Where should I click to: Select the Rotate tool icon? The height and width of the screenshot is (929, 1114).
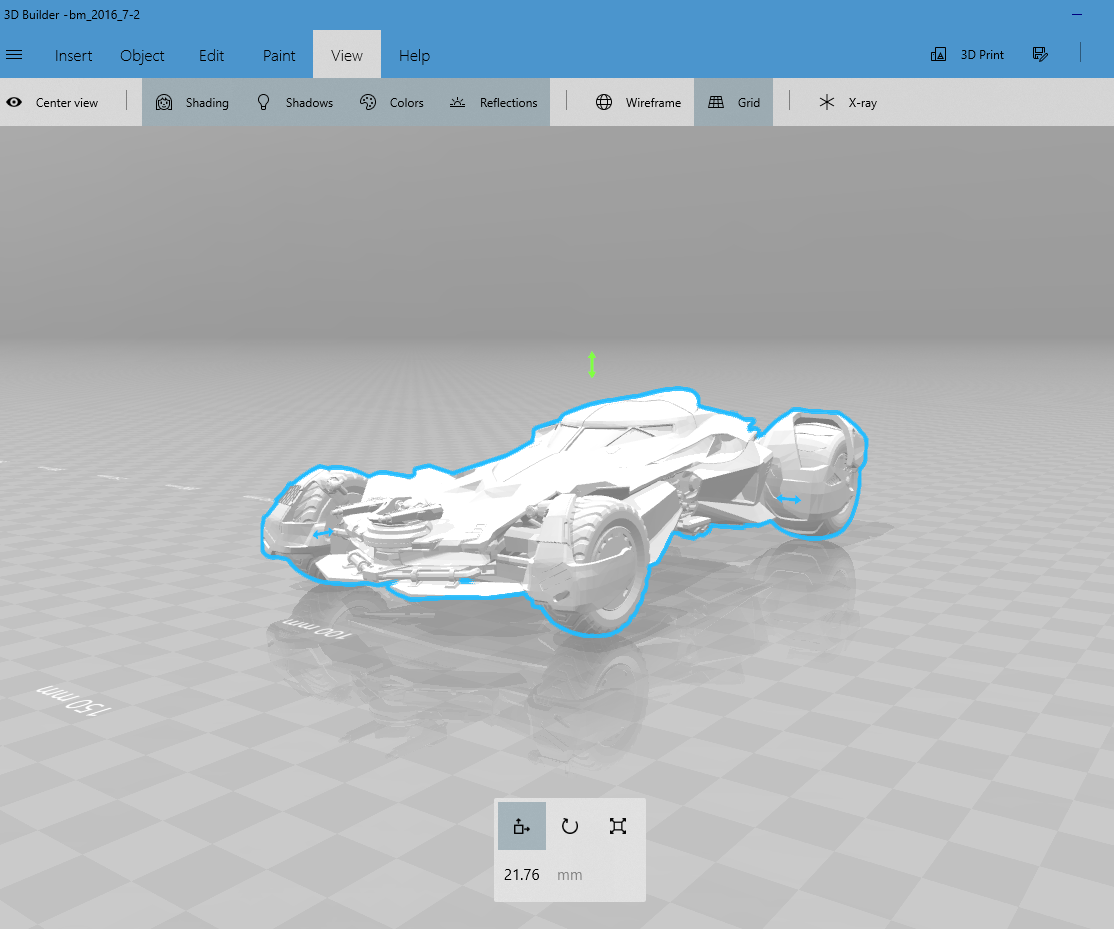570,826
